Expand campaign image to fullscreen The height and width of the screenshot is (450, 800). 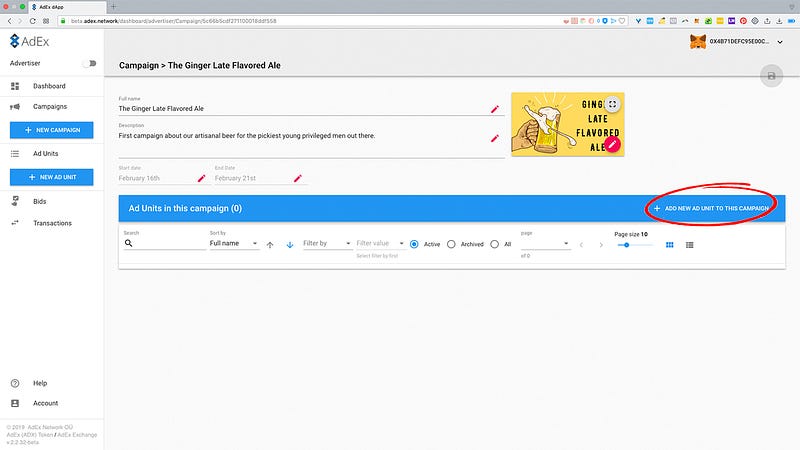coord(612,104)
